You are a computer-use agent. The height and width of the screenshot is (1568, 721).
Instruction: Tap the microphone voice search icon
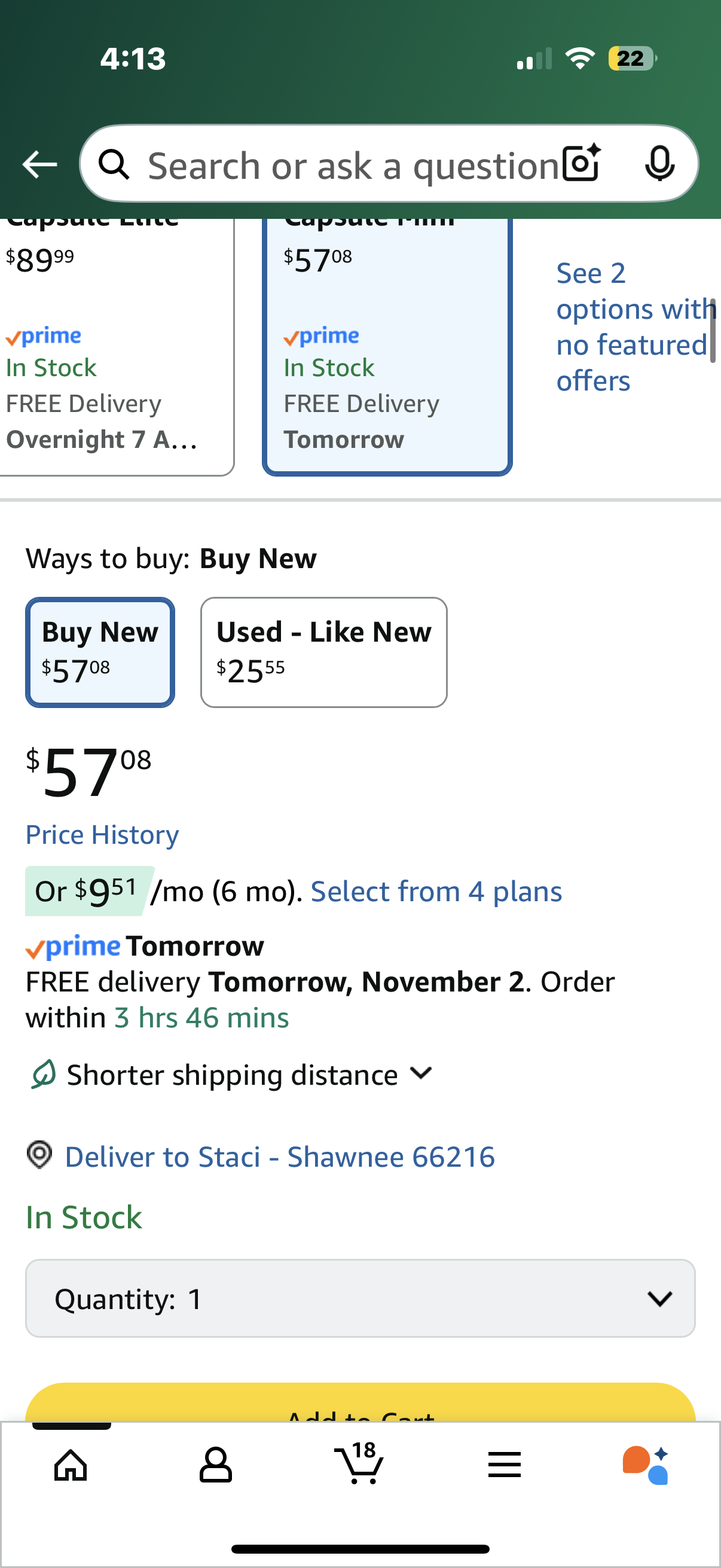659,163
